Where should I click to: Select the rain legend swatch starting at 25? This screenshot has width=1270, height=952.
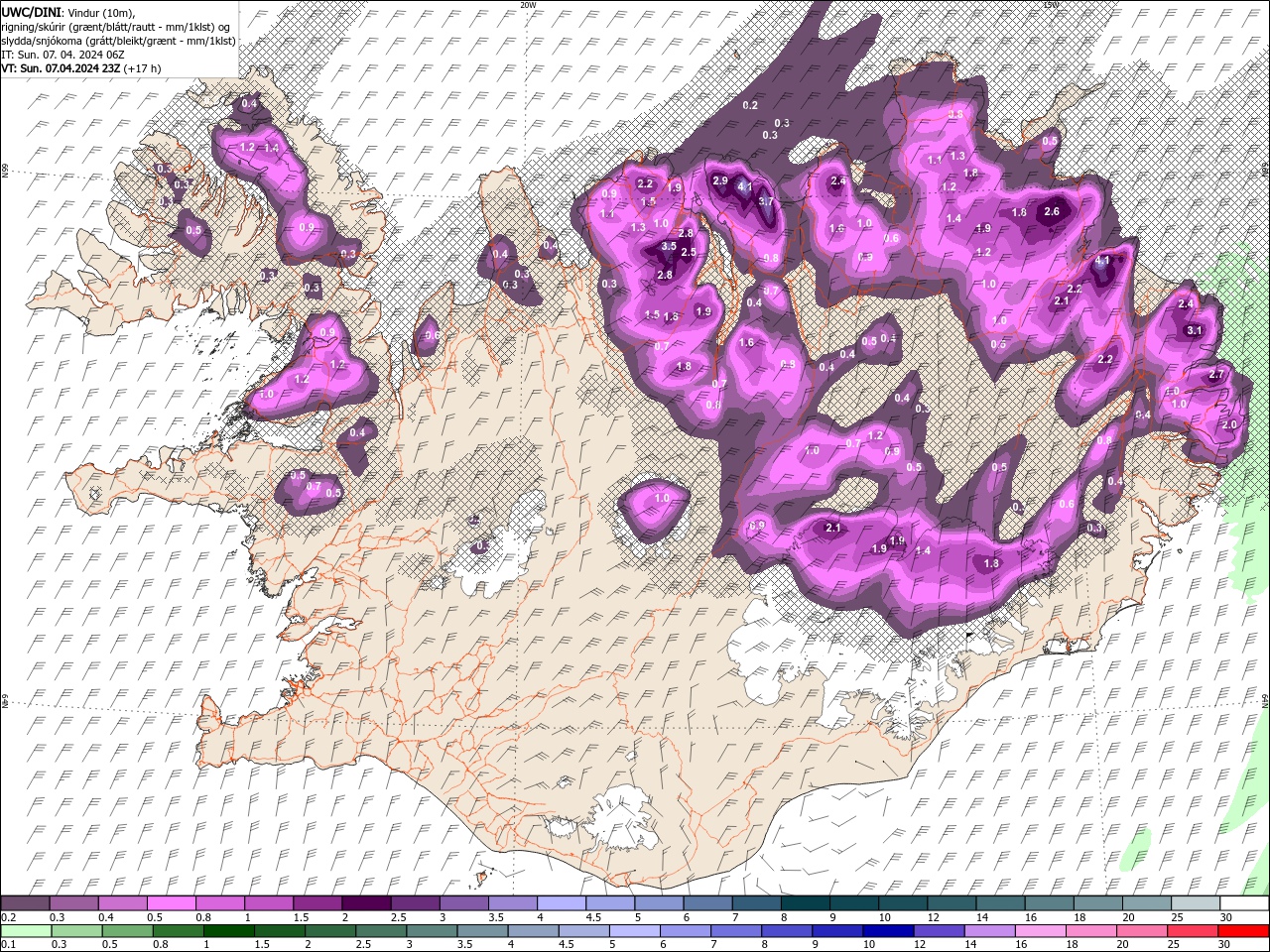1193,931
